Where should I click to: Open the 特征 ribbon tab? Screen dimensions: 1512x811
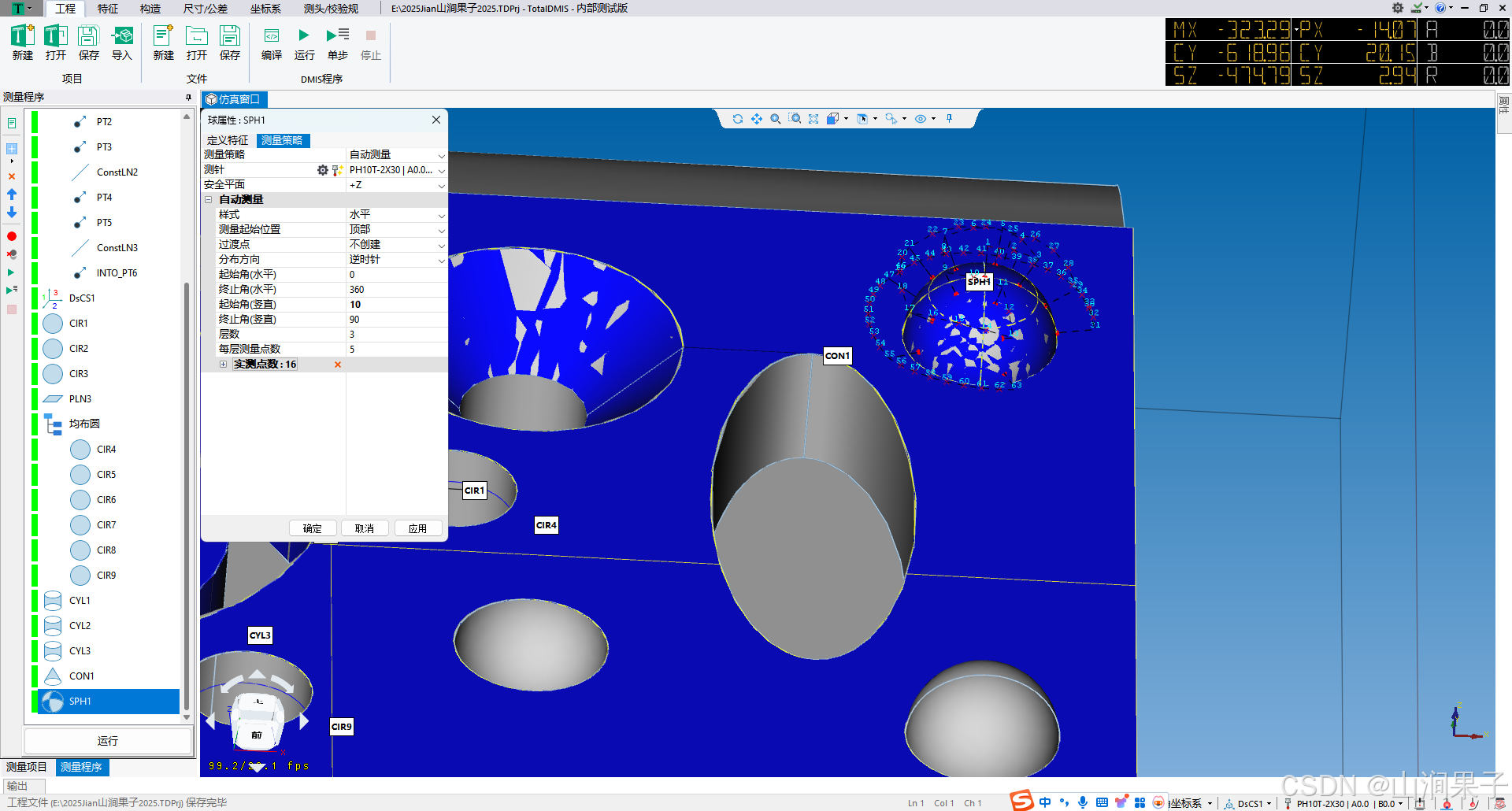pos(108,9)
